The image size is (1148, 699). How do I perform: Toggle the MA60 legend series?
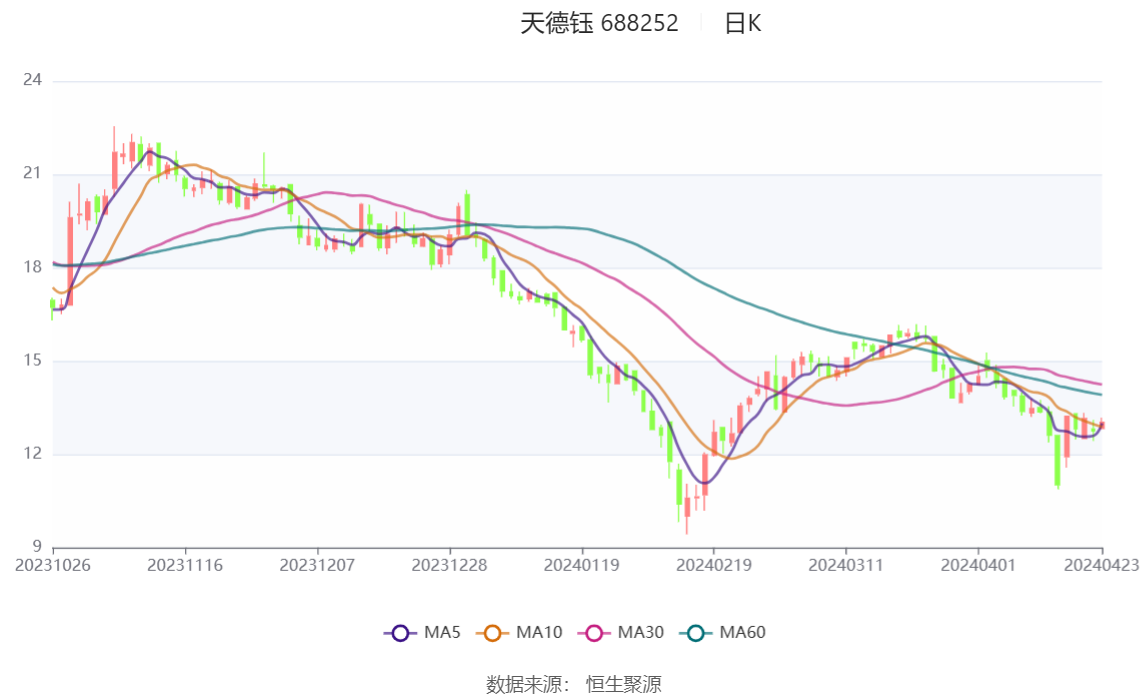(723, 632)
